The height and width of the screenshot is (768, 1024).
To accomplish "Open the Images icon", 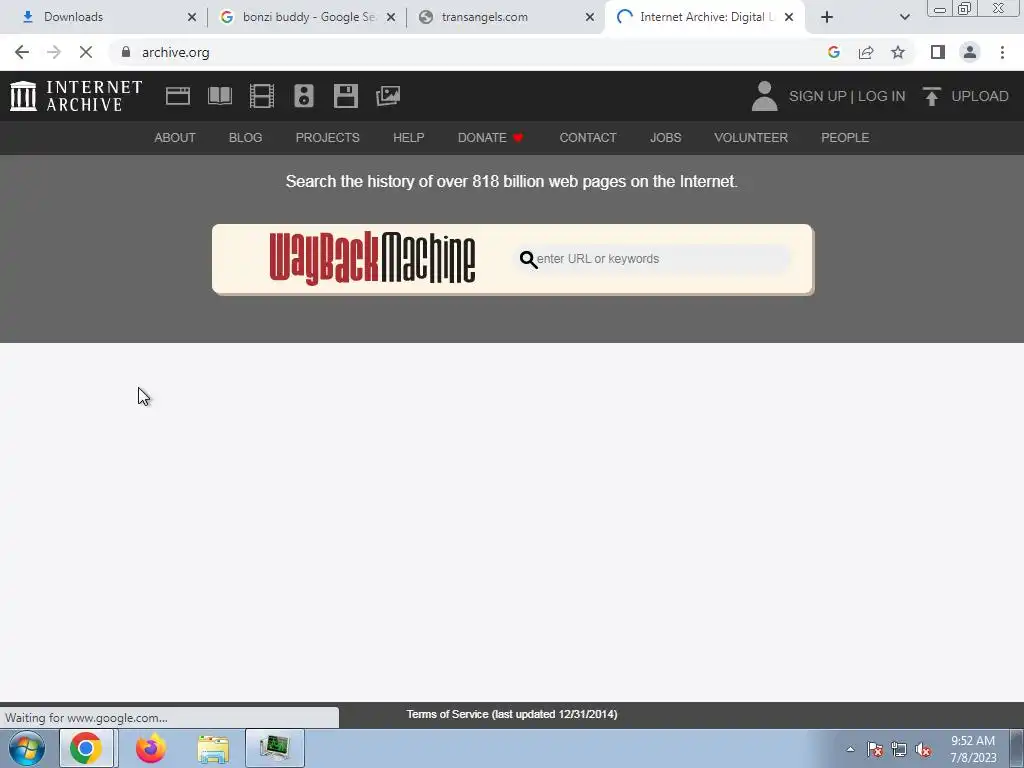I will 388,96.
